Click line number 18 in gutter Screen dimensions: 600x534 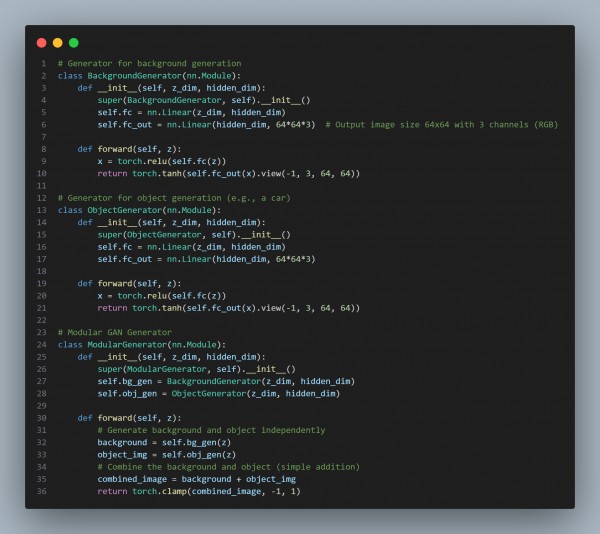tap(41, 272)
